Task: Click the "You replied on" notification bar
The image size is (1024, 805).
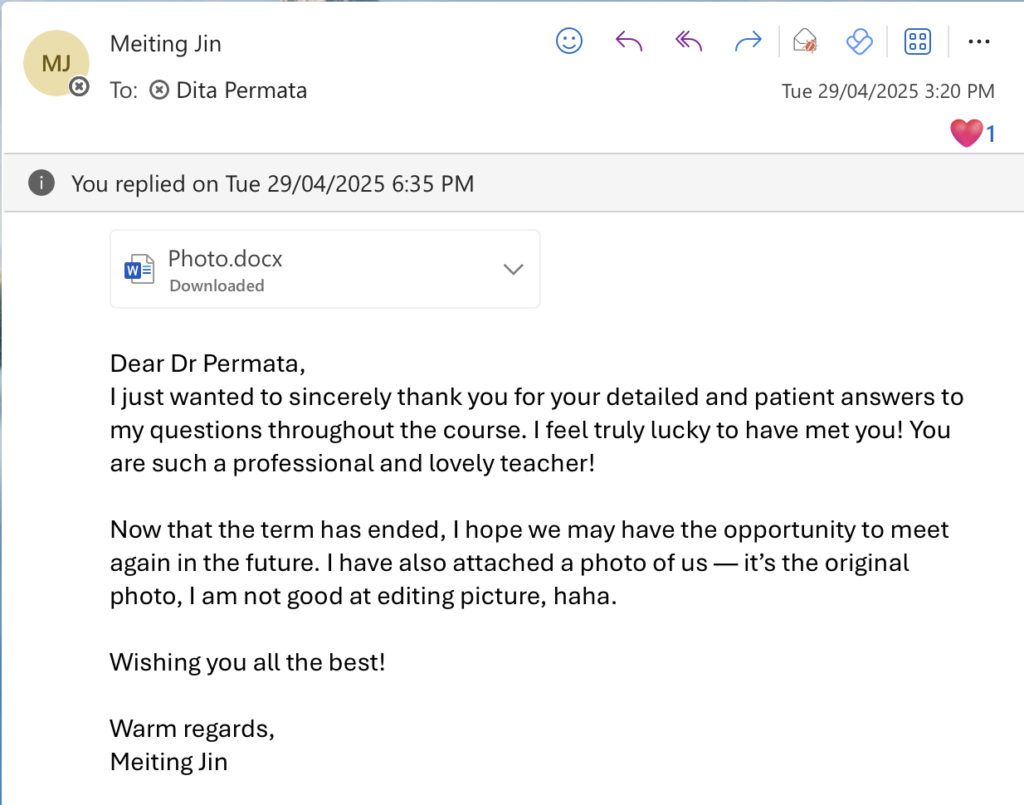Action: (273, 184)
